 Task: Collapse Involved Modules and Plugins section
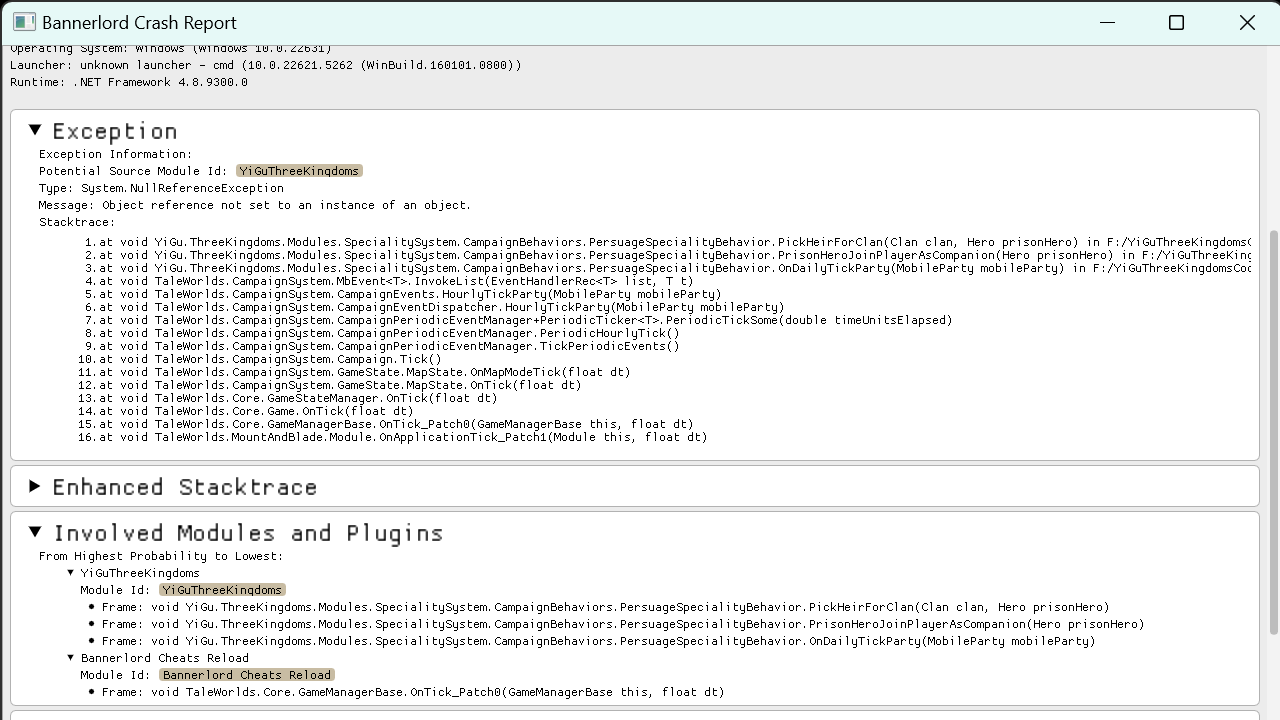click(x=35, y=532)
